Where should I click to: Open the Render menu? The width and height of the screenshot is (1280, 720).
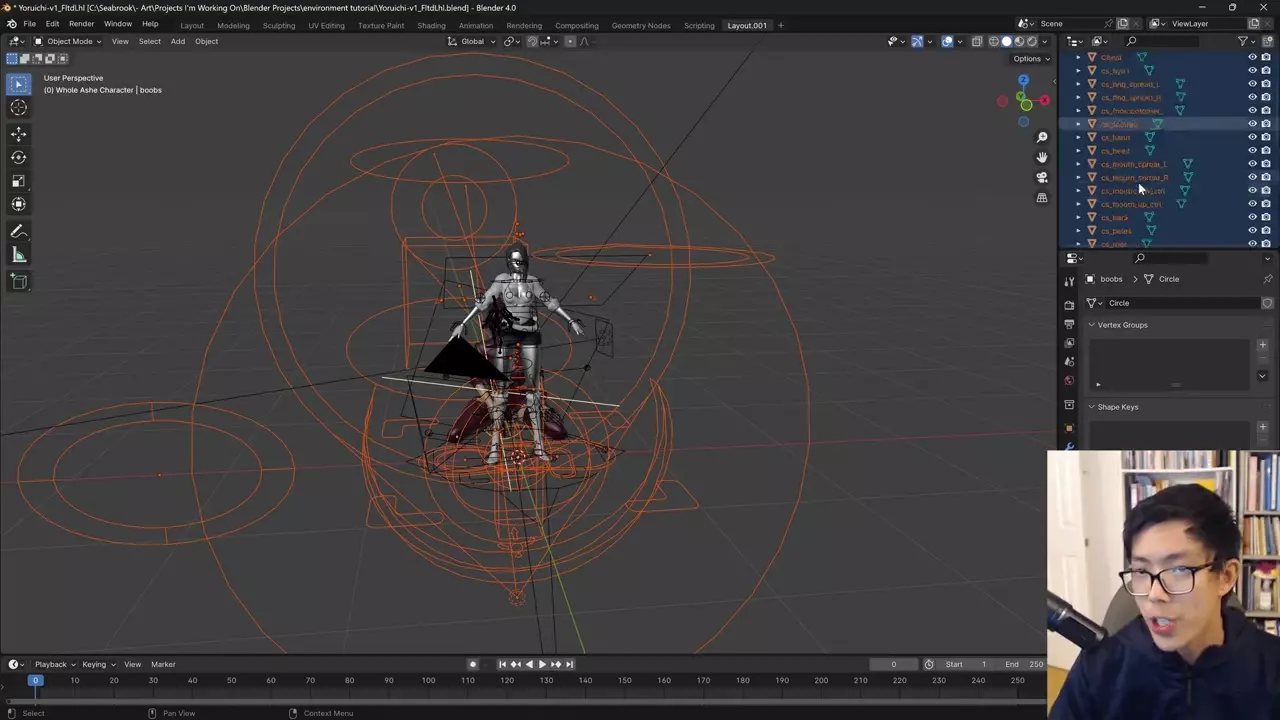(81, 24)
